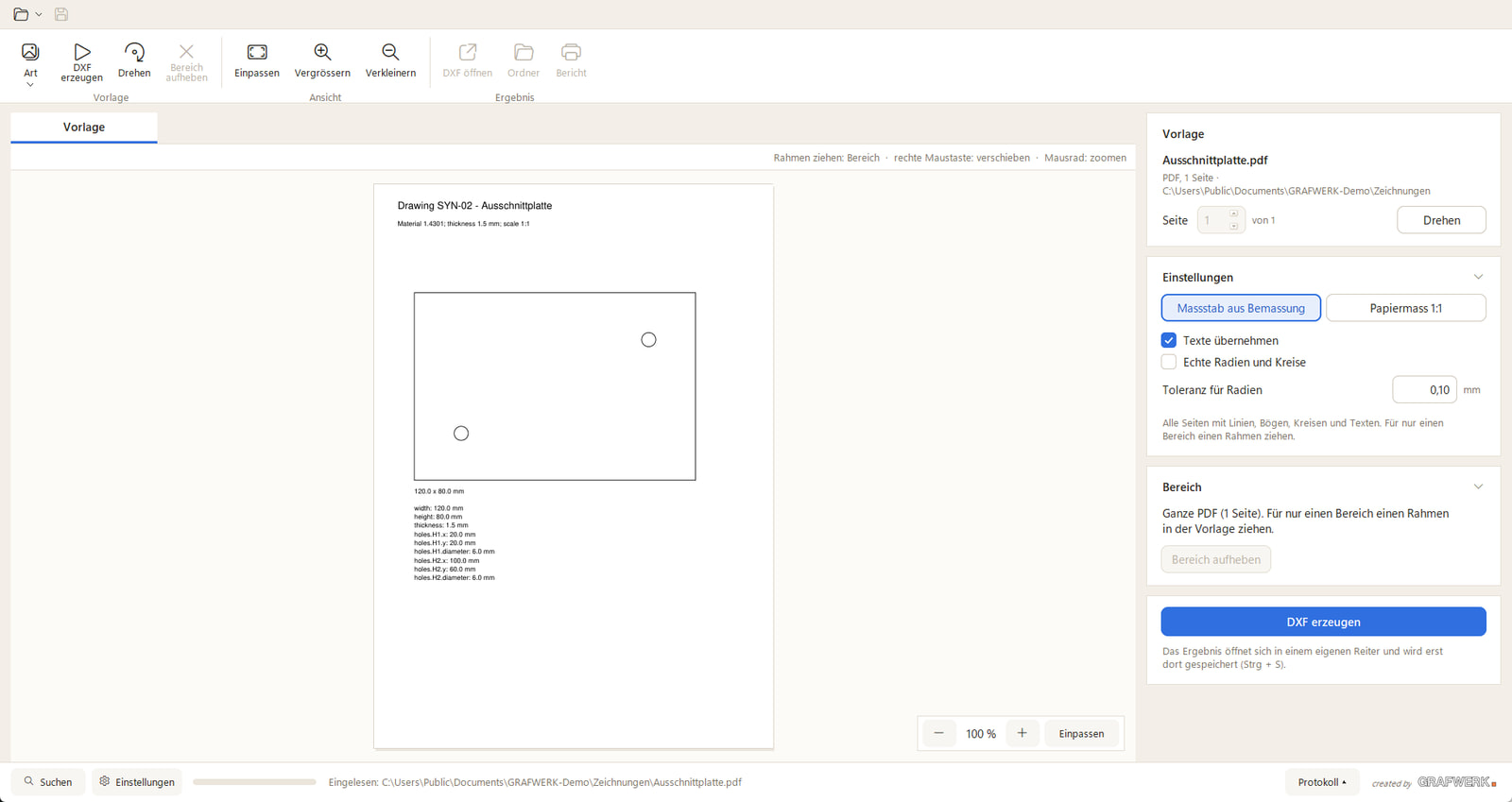This screenshot has width=1512, height=802.
Task: Open the Bericht report icon
Action: [x=571, y=61]
